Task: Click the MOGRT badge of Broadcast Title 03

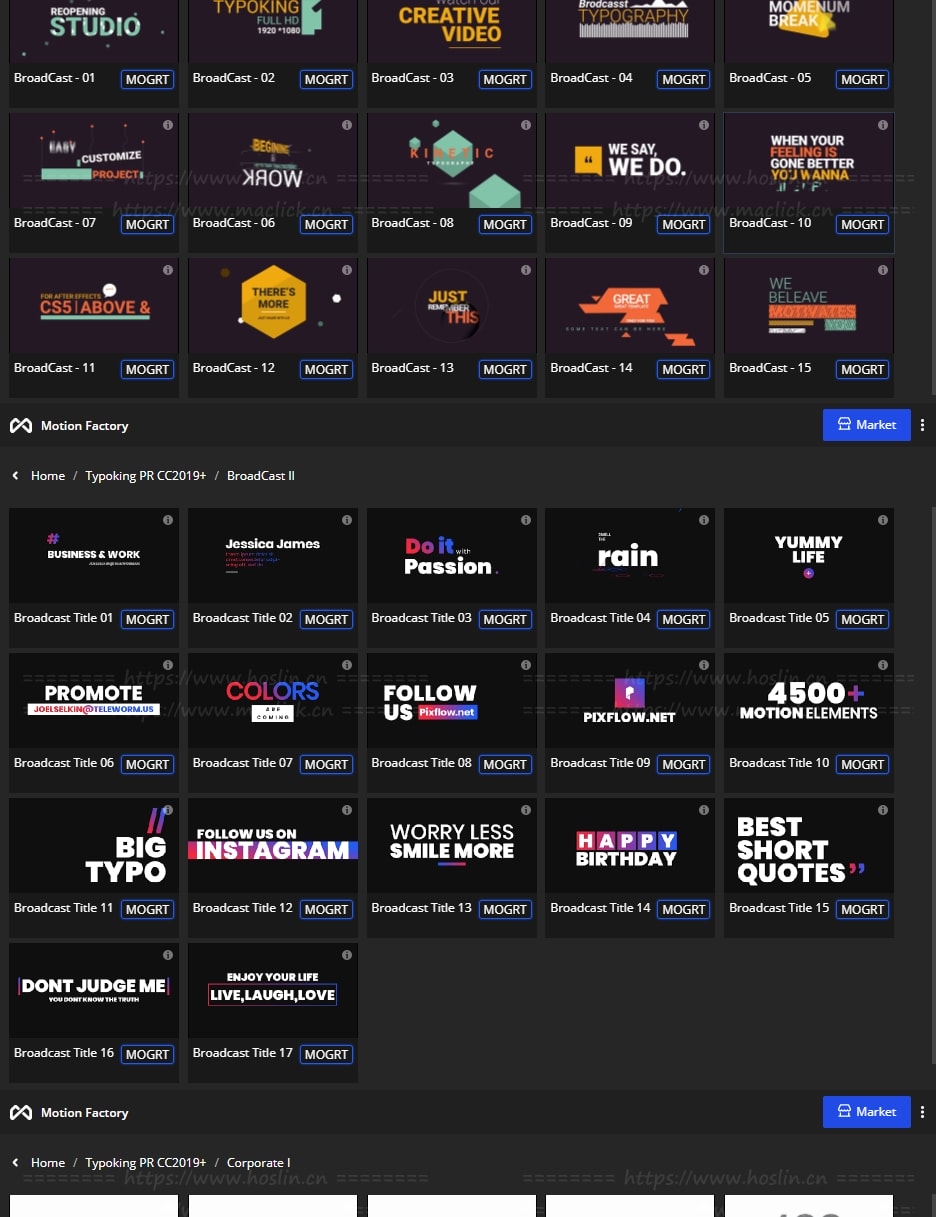Action: pyautogui.click(x=505, y=620)
